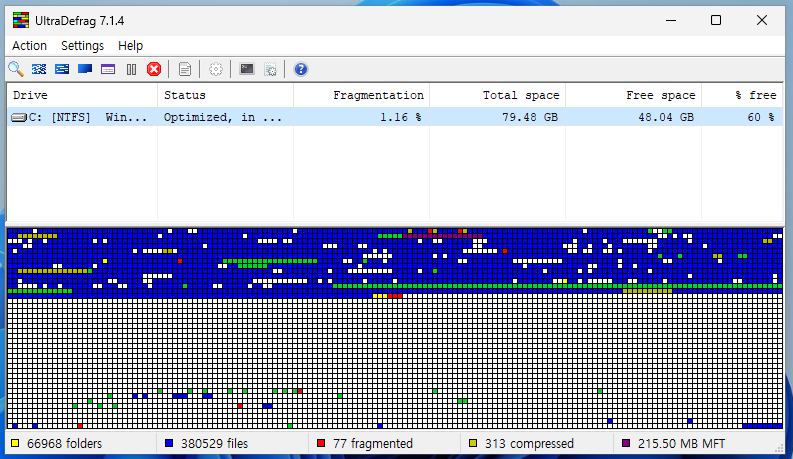Click the '66968 folders' status text
This screenshot has height=459, width=793.
[64, 444]
